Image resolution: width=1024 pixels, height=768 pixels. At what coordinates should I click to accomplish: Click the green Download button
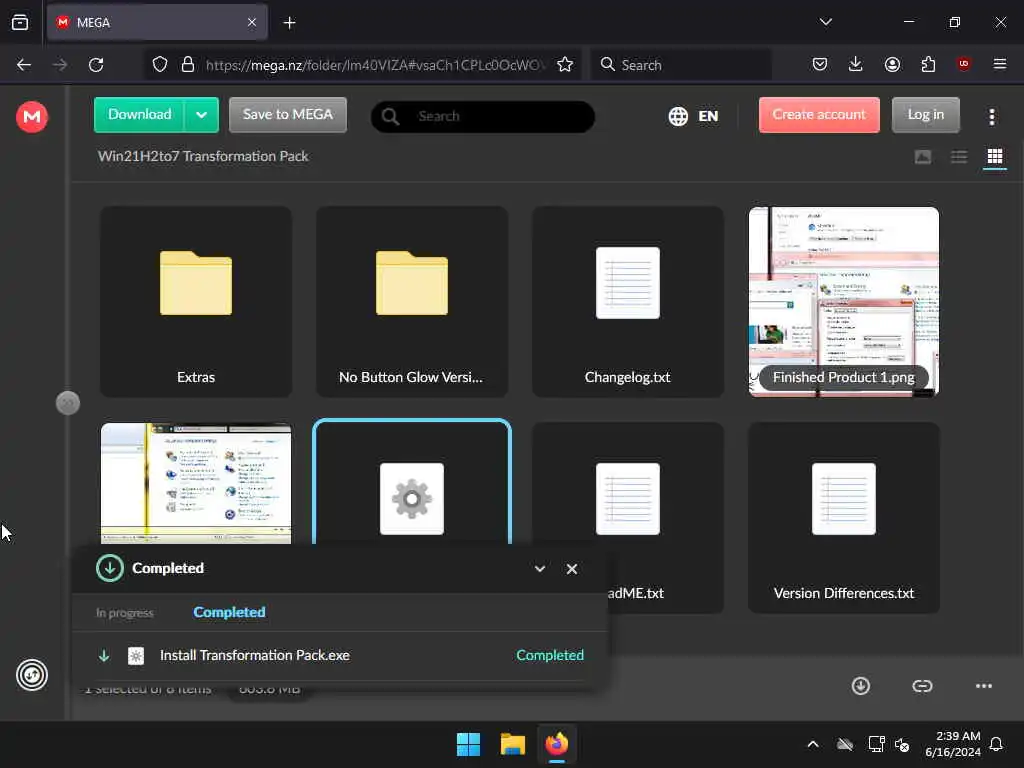pyautogui.click(x=140, y=115)
